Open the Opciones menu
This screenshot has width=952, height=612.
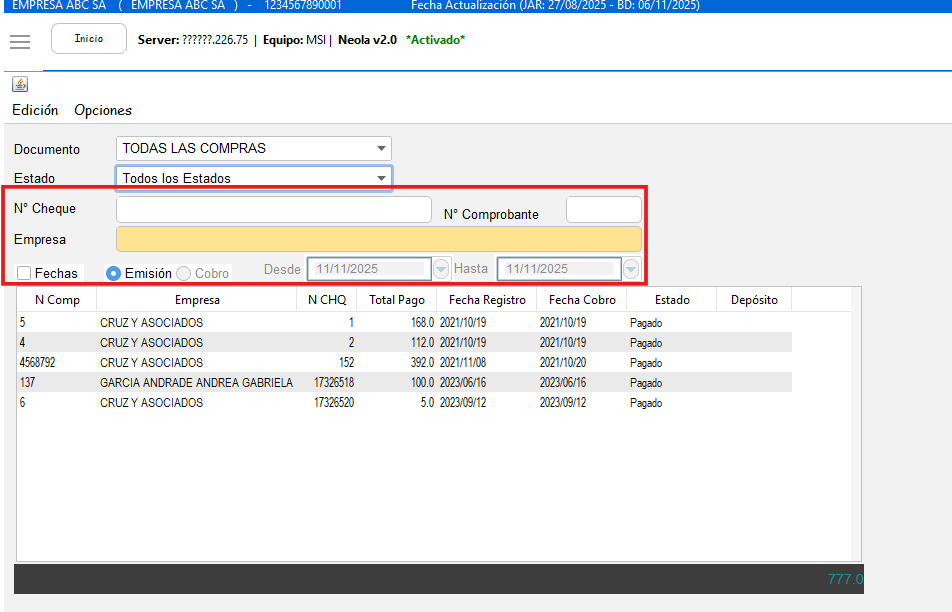coord(103,110)
